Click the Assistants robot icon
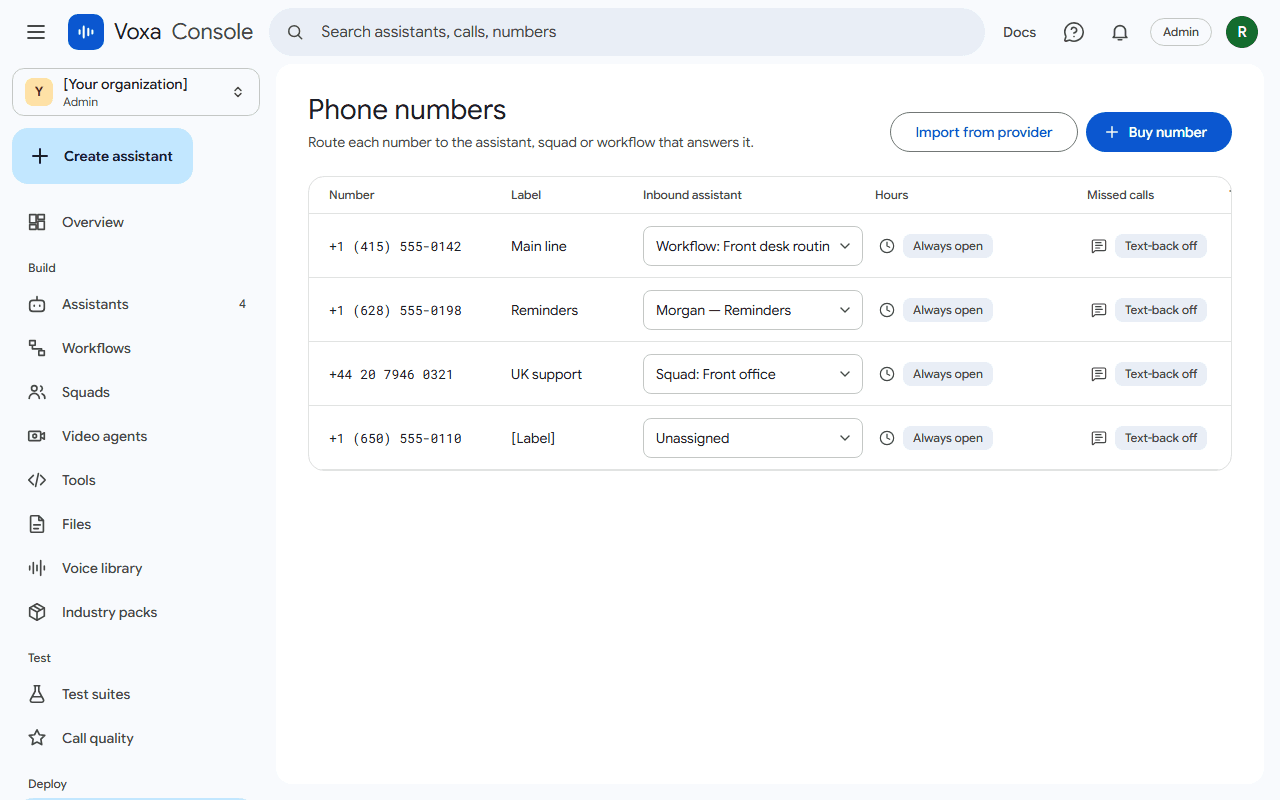The width and height of the screenshot is (1280, 800). point(37,304)
